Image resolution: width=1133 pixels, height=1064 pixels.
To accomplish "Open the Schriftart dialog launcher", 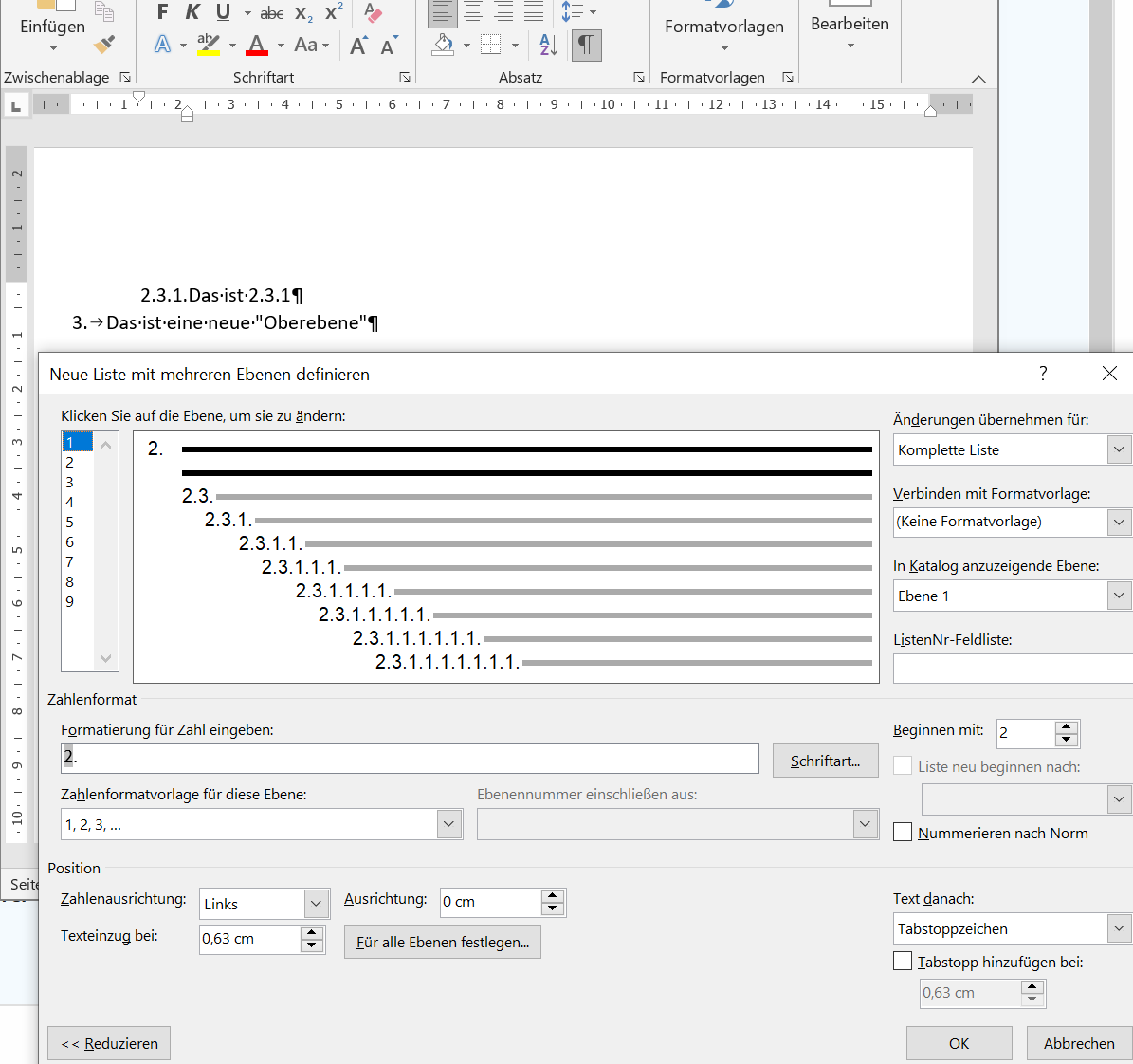I will click(405, 77).
